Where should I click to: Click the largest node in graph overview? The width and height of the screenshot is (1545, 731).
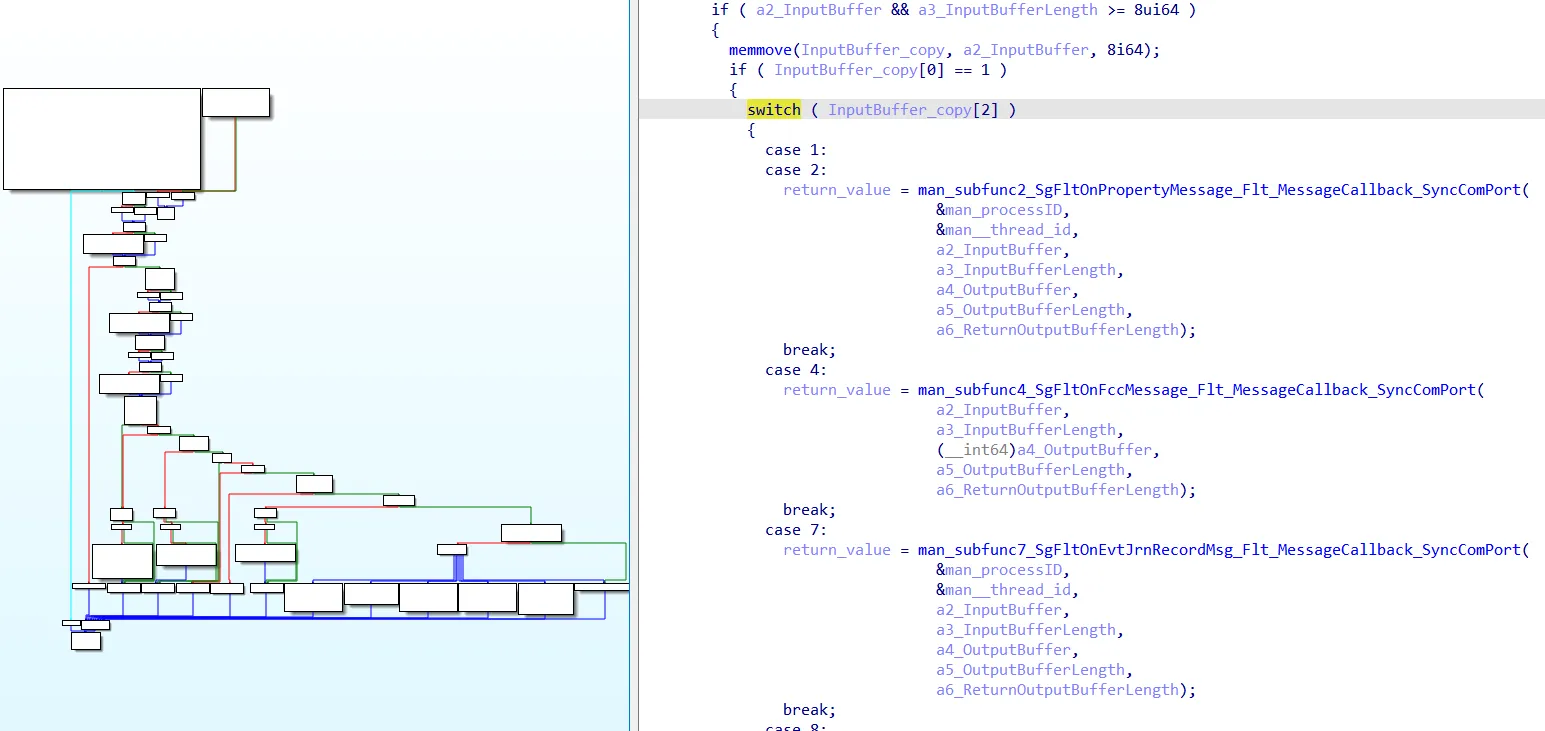pyautogui.click(x=102, y=139)
